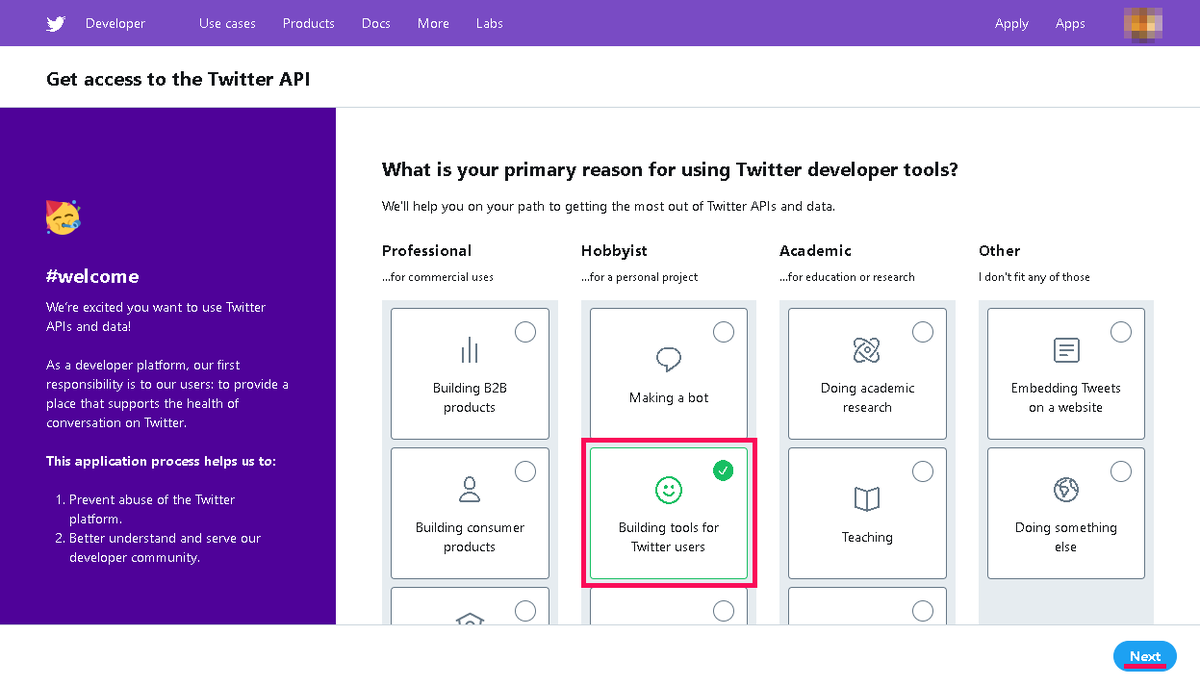Click the Teaching label text
The width and height of the screenshot is (1200, 686).
tap(867, 537)
